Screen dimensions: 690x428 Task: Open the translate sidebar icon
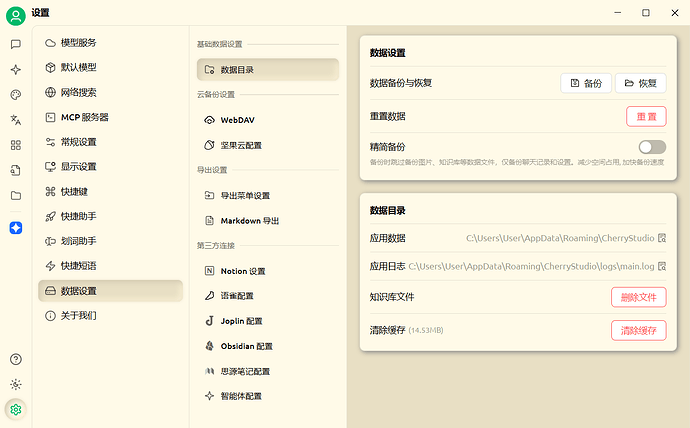[15, 120]
